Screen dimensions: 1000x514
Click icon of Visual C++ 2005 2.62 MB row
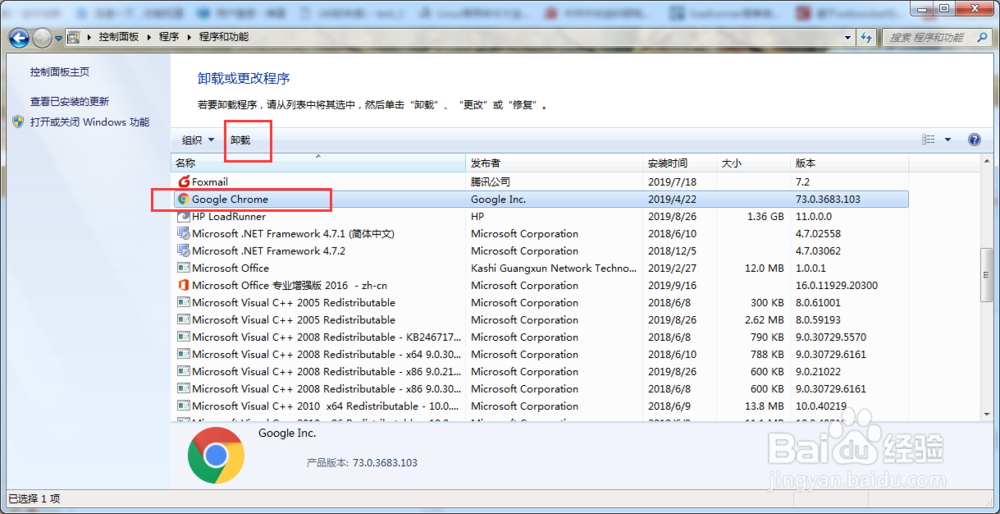point(184,319)
